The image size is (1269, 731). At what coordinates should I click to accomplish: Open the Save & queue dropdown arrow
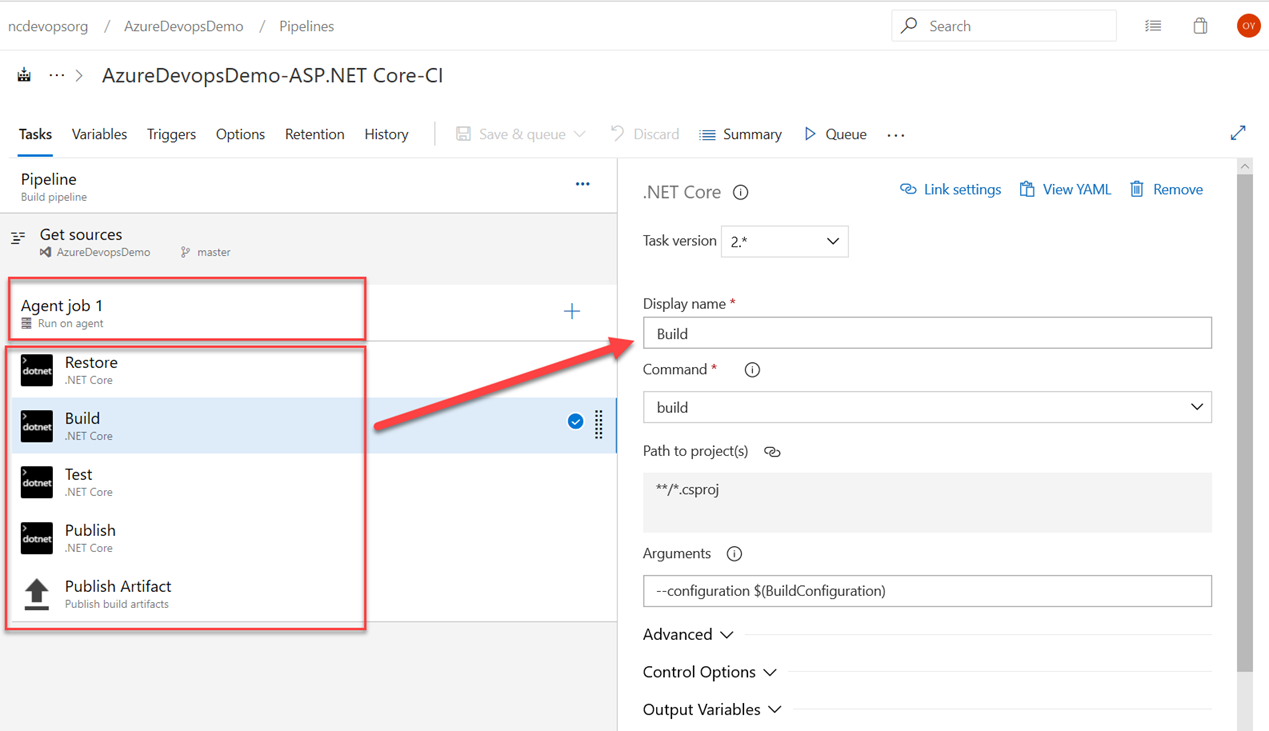[580, 134]
